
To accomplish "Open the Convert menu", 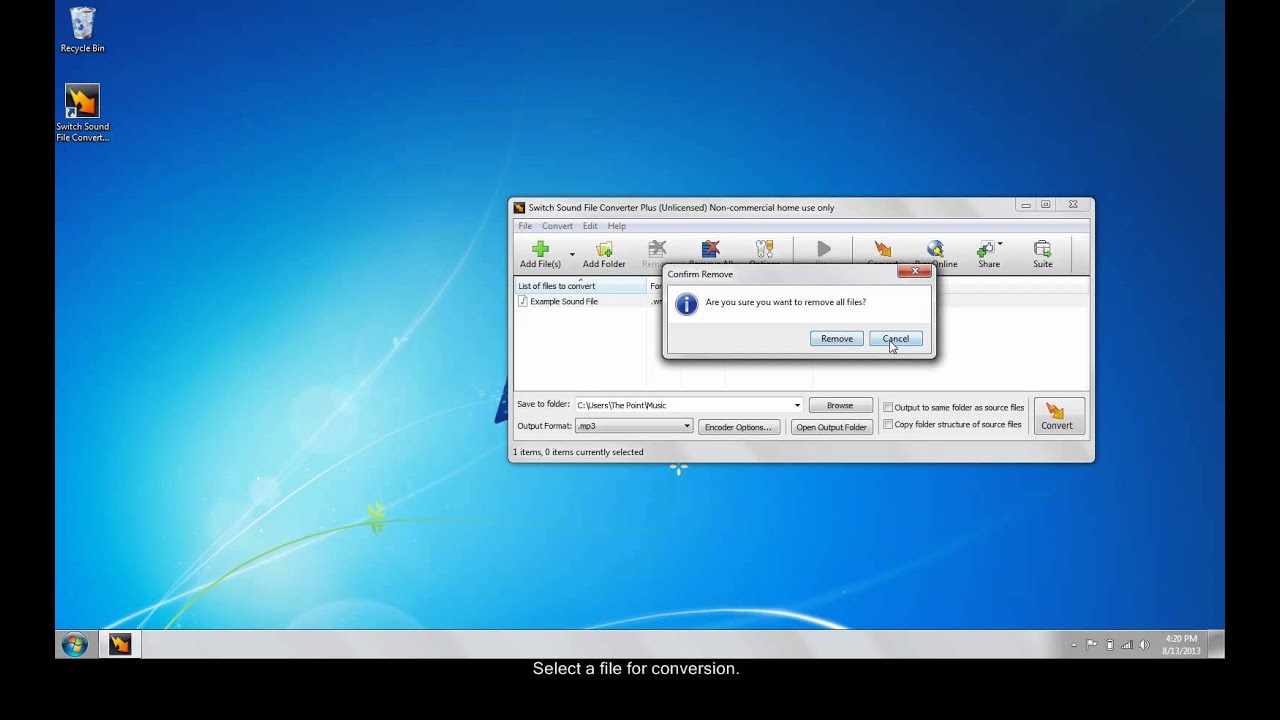I will [558, 226].
